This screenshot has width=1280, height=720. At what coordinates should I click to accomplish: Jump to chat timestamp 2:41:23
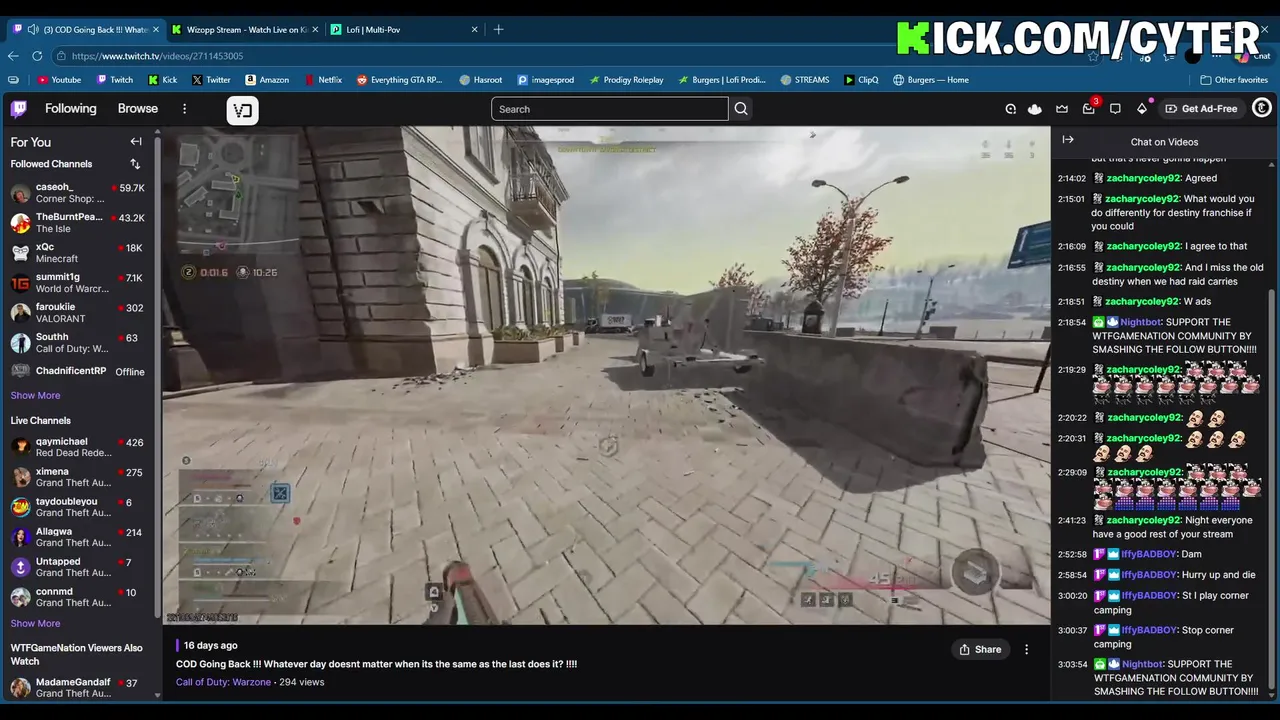1071,520
